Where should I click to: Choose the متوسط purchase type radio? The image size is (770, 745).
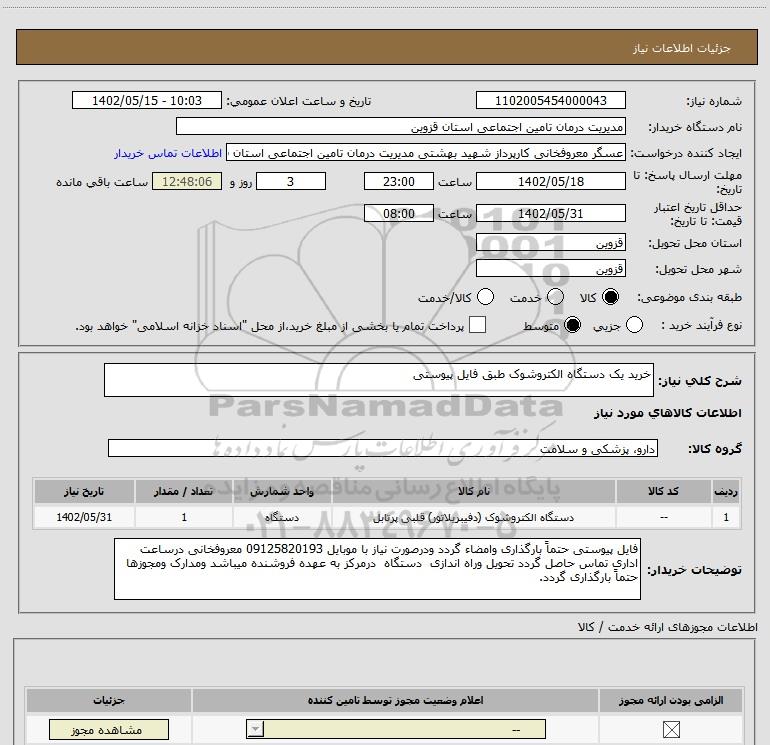[572, 325]
